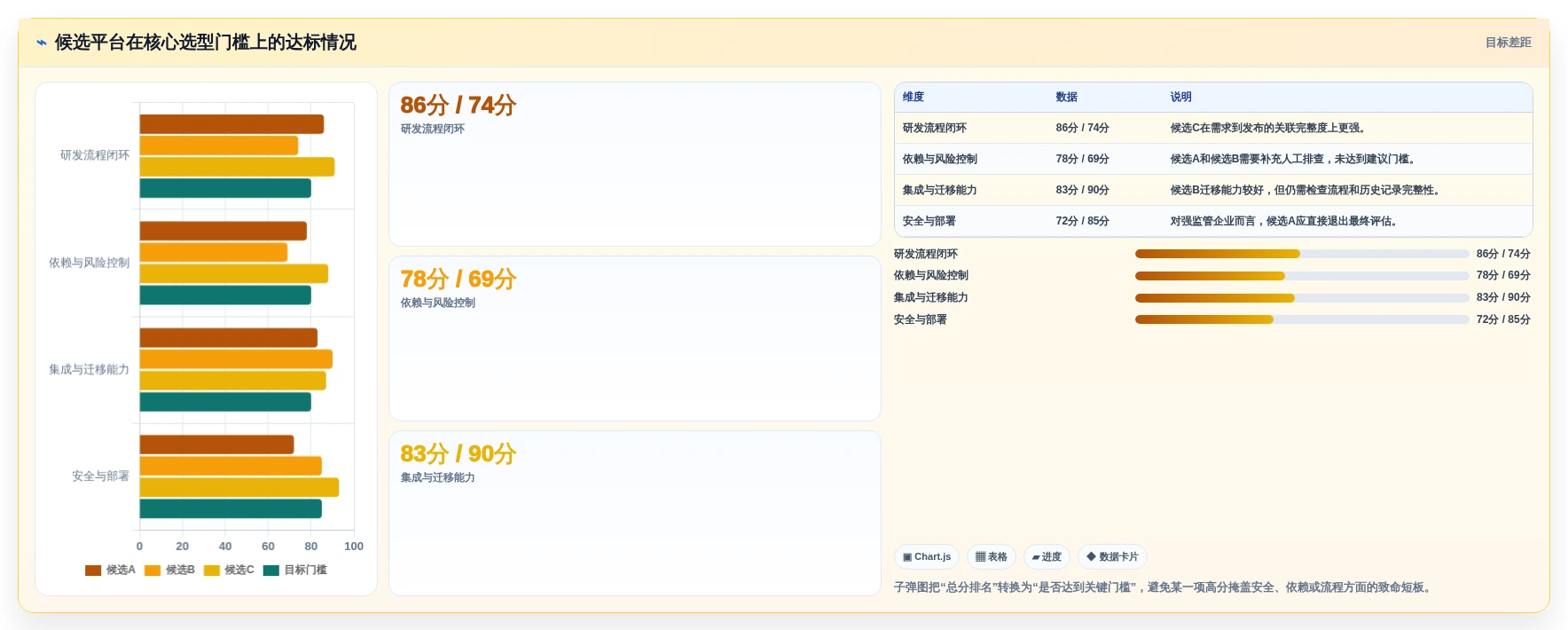Click the 86分 / 74分 score card
This screenshot has height=630, width=1568.
[635, 164]
